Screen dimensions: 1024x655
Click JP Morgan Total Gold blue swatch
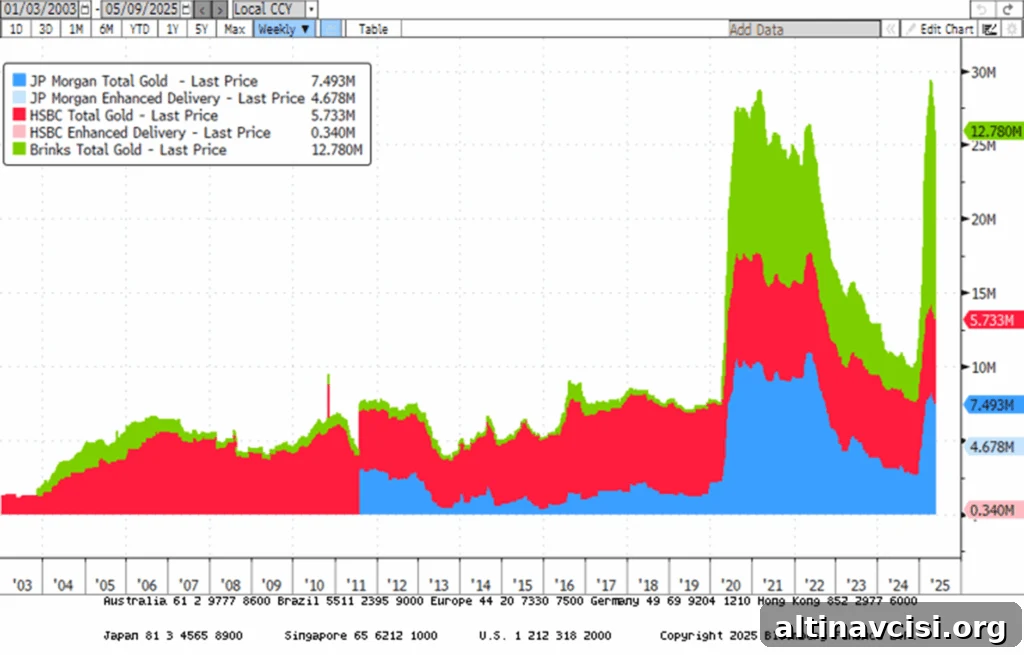(19, 80)
